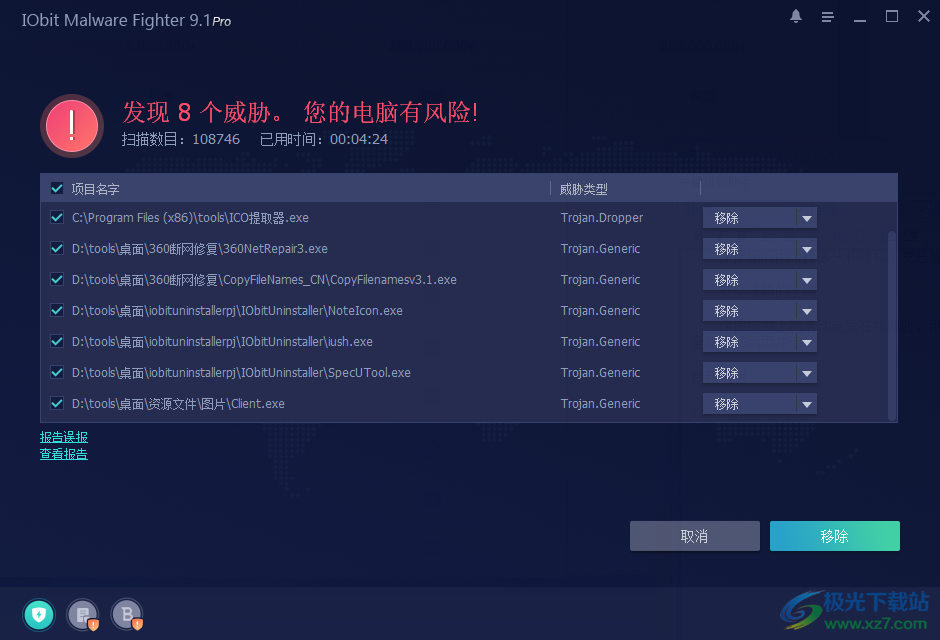Image resolution: width=940 pixels, height=640 pixels.
Task: Expand action dropdown for SpecUTool.exe
Action: (x=806, y=373)
